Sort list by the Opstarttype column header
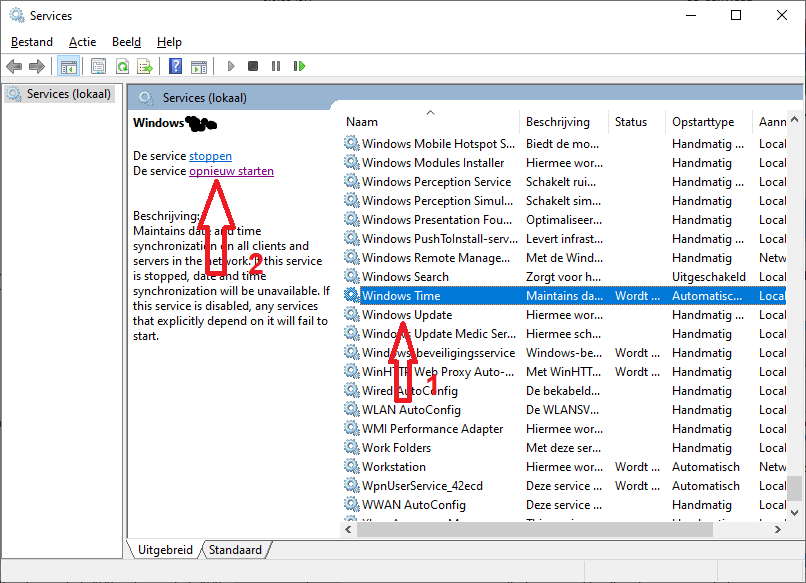The width and height of the screenshot is (806, 583). click(x=703, y=122)
